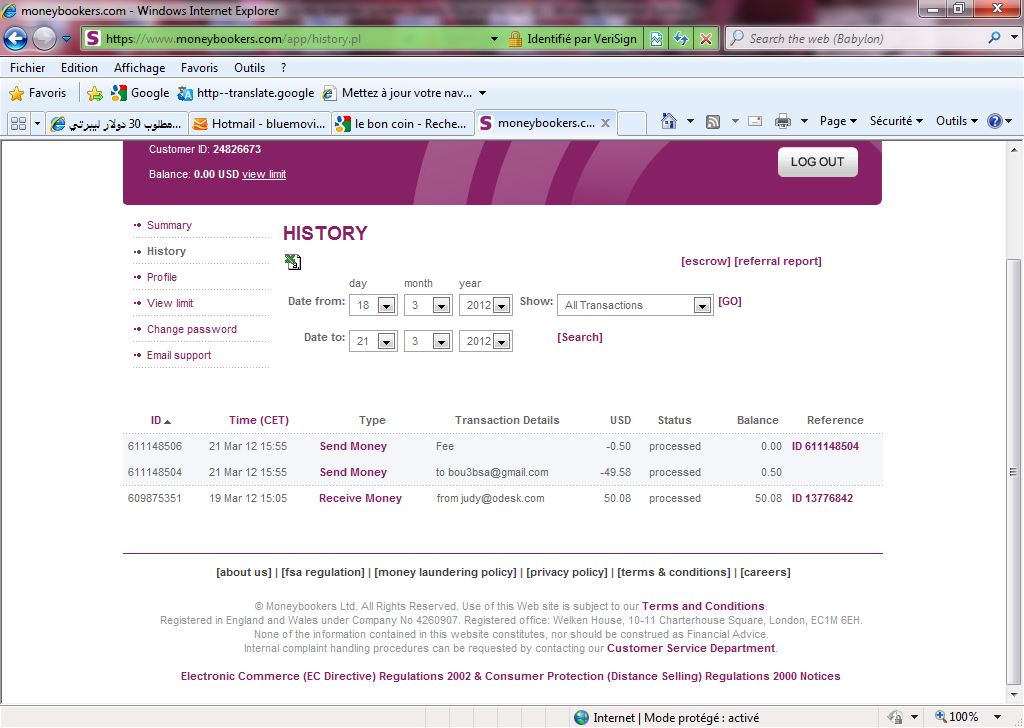Click the [referral report] link
The width and height of the screenshot is (1024, 728).
pyautogui.click(x=778, y=261)
